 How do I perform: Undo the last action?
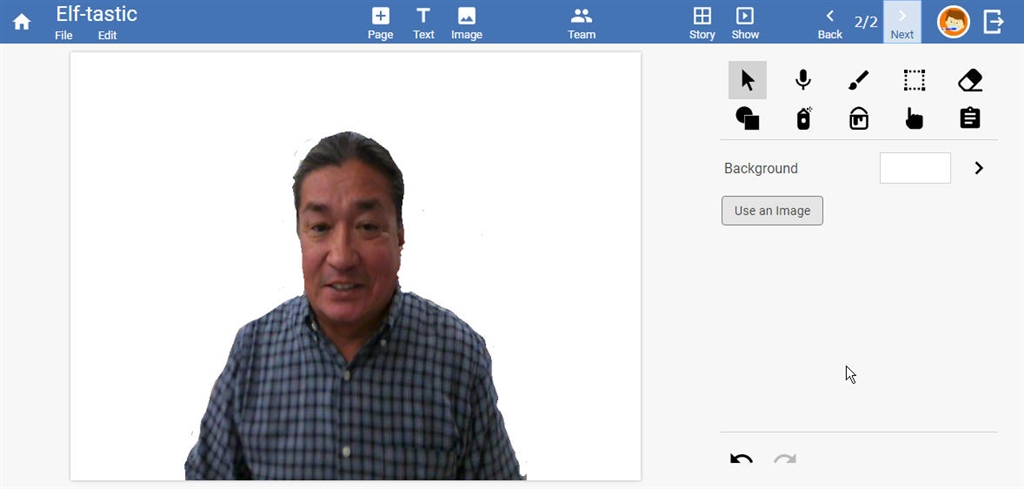[741, 458]
